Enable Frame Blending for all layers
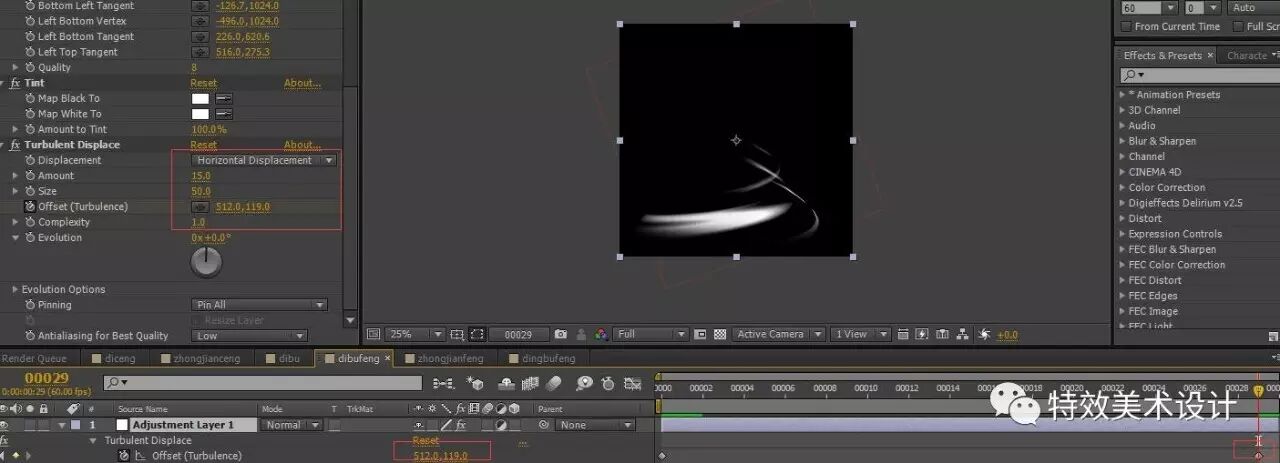Viewport: 1280px width, 463px height. click(x=532, y=383)
